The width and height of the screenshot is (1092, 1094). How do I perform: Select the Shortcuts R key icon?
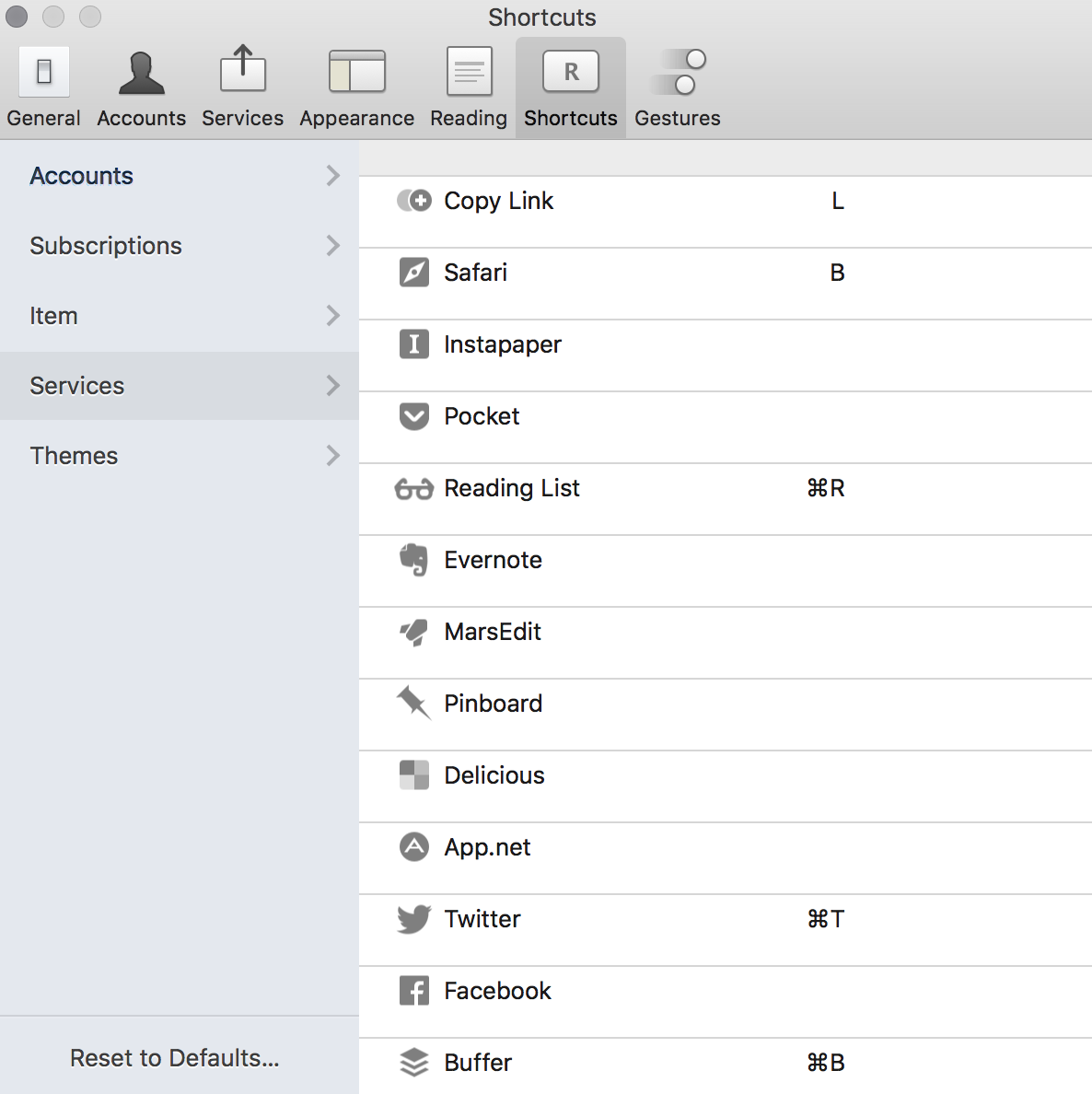[x=571, y=71]
